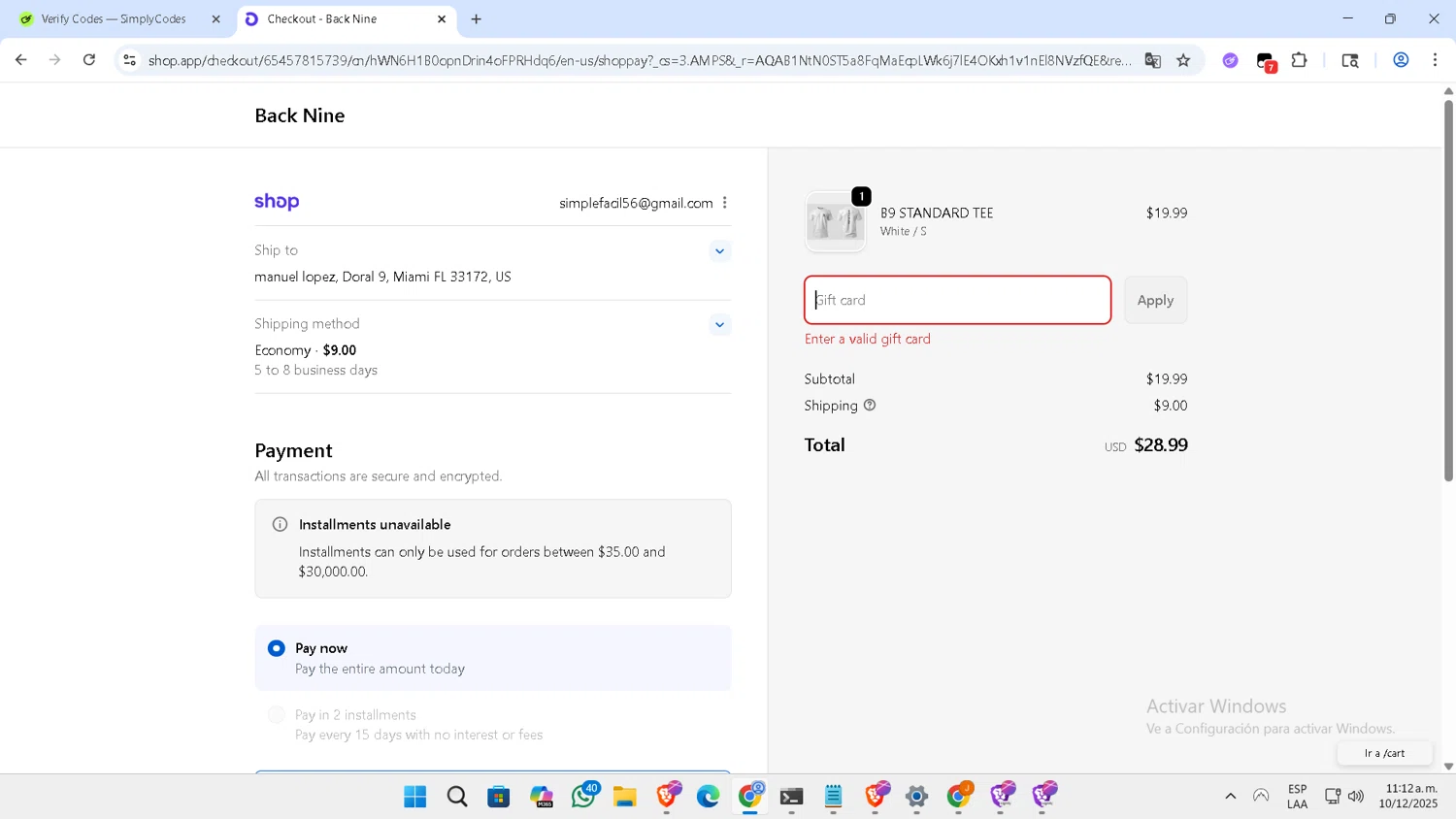Click the Back Nine store name link
Image resolution: width=1456 pixels, height=819 pixels.
coord(300,115)
